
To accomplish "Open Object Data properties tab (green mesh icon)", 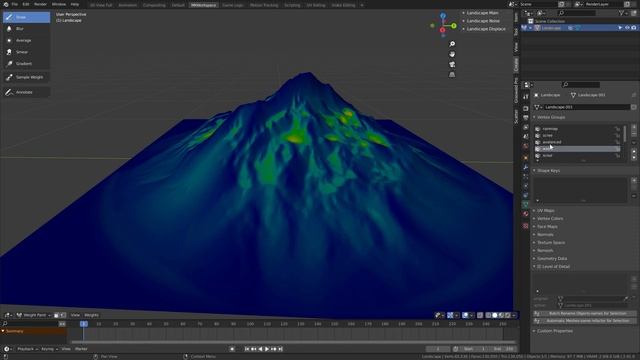I will pos(525,204).
